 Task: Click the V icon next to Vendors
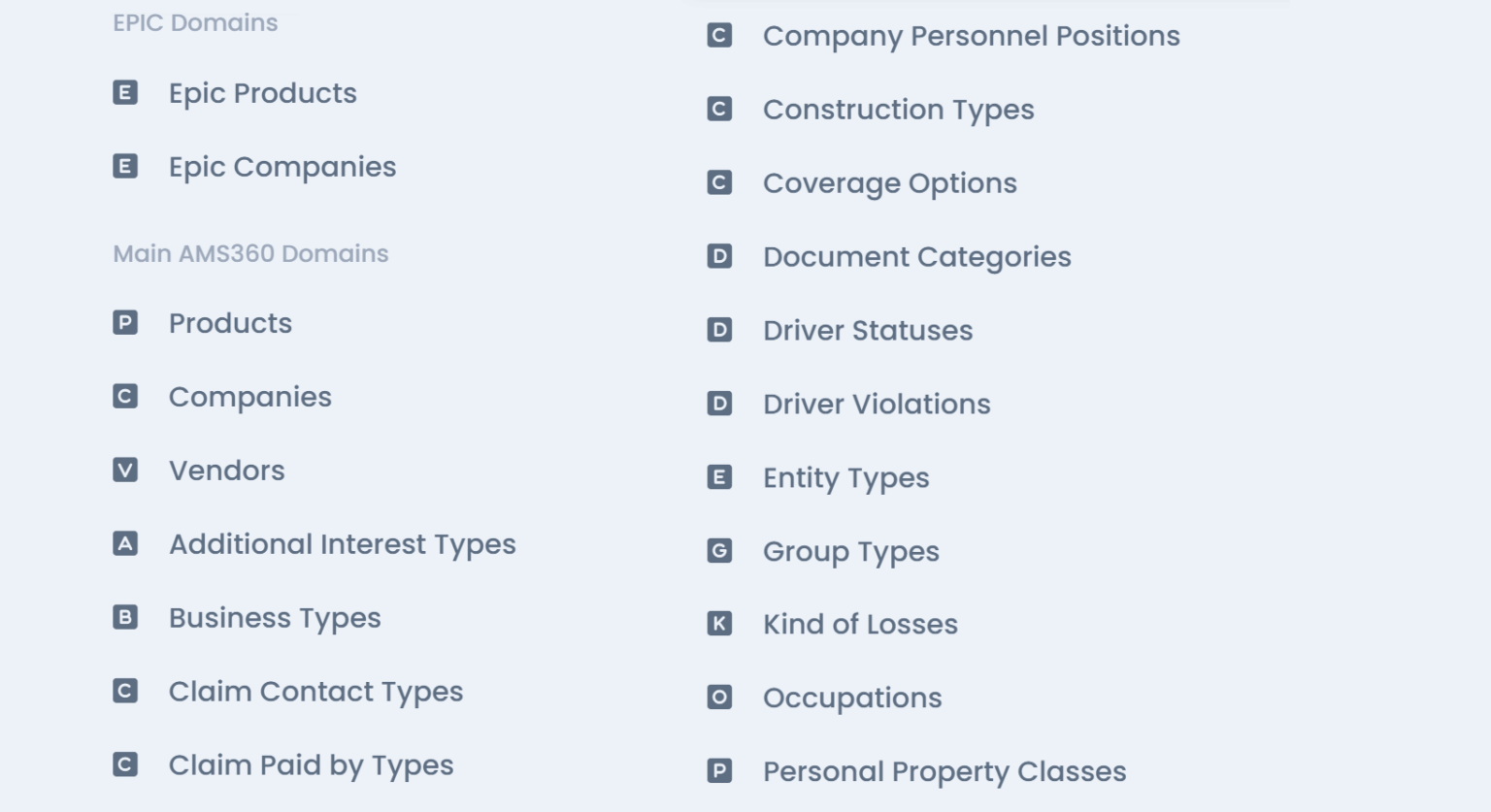(124, 471)
